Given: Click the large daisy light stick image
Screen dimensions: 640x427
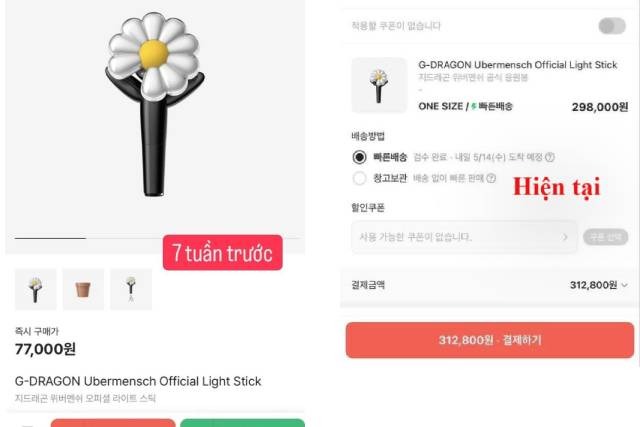Looking at the screenshot, I should pos(154,104).
